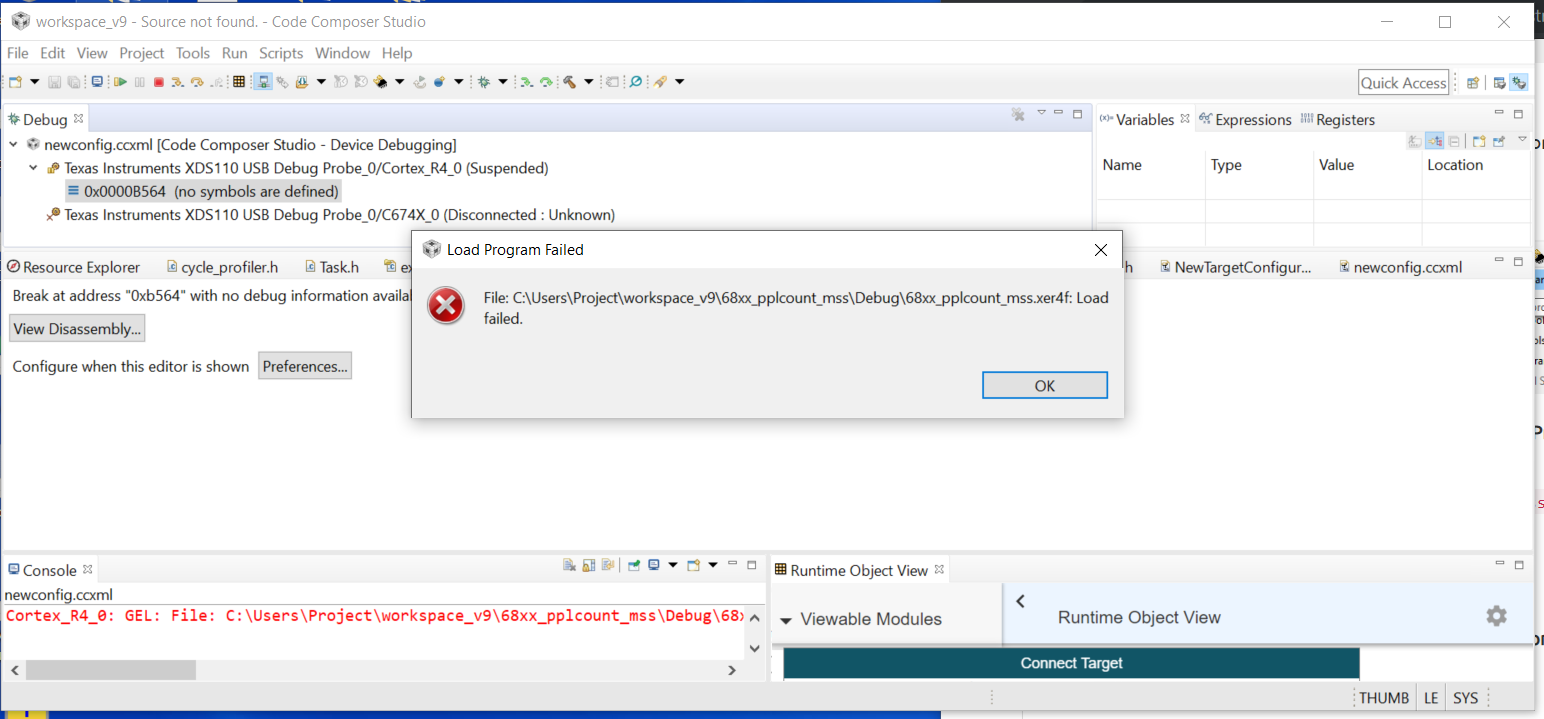
Task: Click the Open Perspective icon near Quick Access
Action: [1473, 83]
